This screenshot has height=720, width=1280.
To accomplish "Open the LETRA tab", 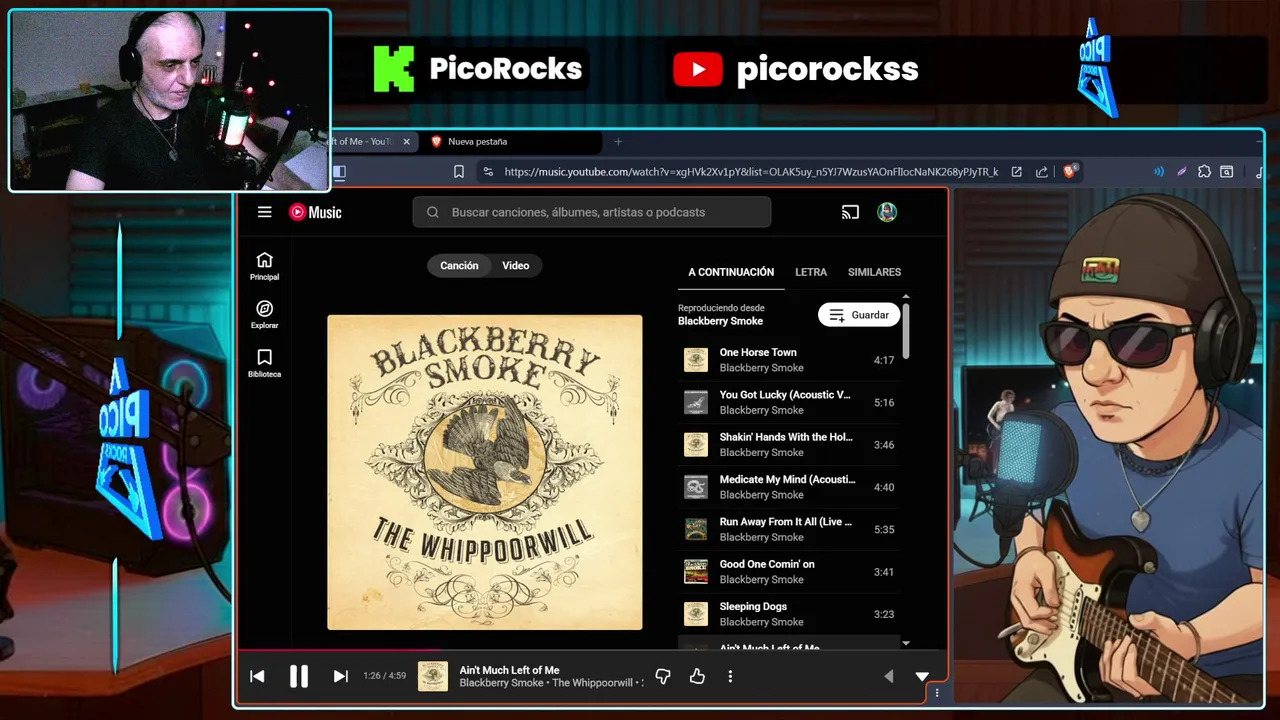I will click(x=811, y=272).
